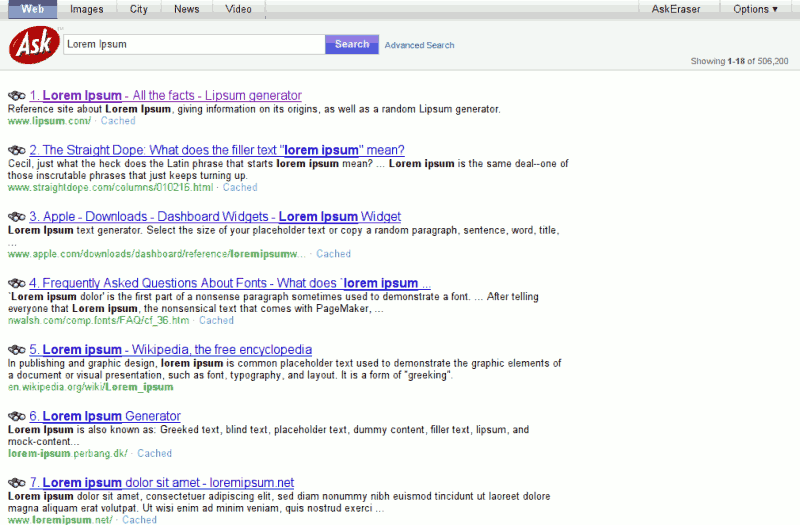Click binoculars icon beside Frequently Asked Questions result
This screenshot has height=525, width=800.
[17, 283]
